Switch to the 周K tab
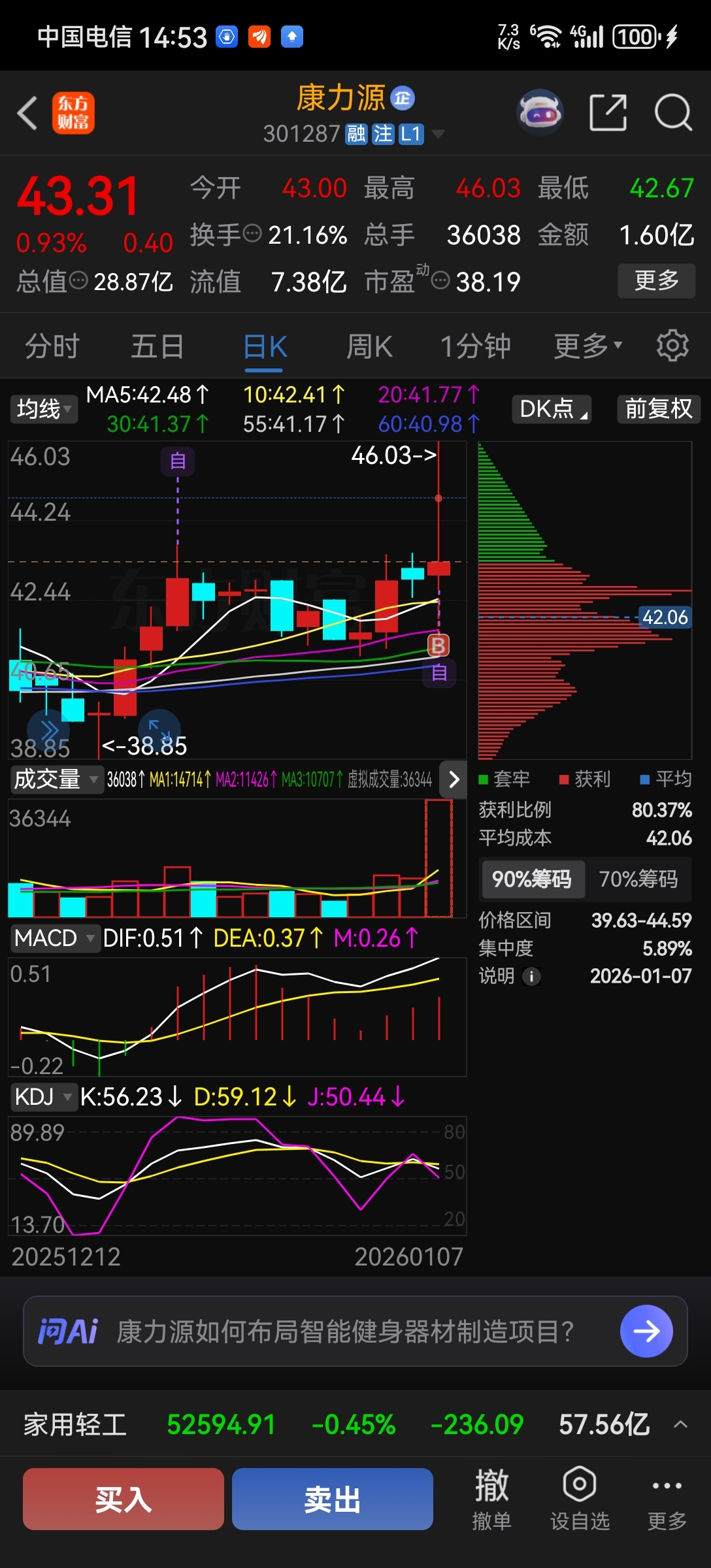The height and width of the screenshot is (1568, 711). [369, 346]
